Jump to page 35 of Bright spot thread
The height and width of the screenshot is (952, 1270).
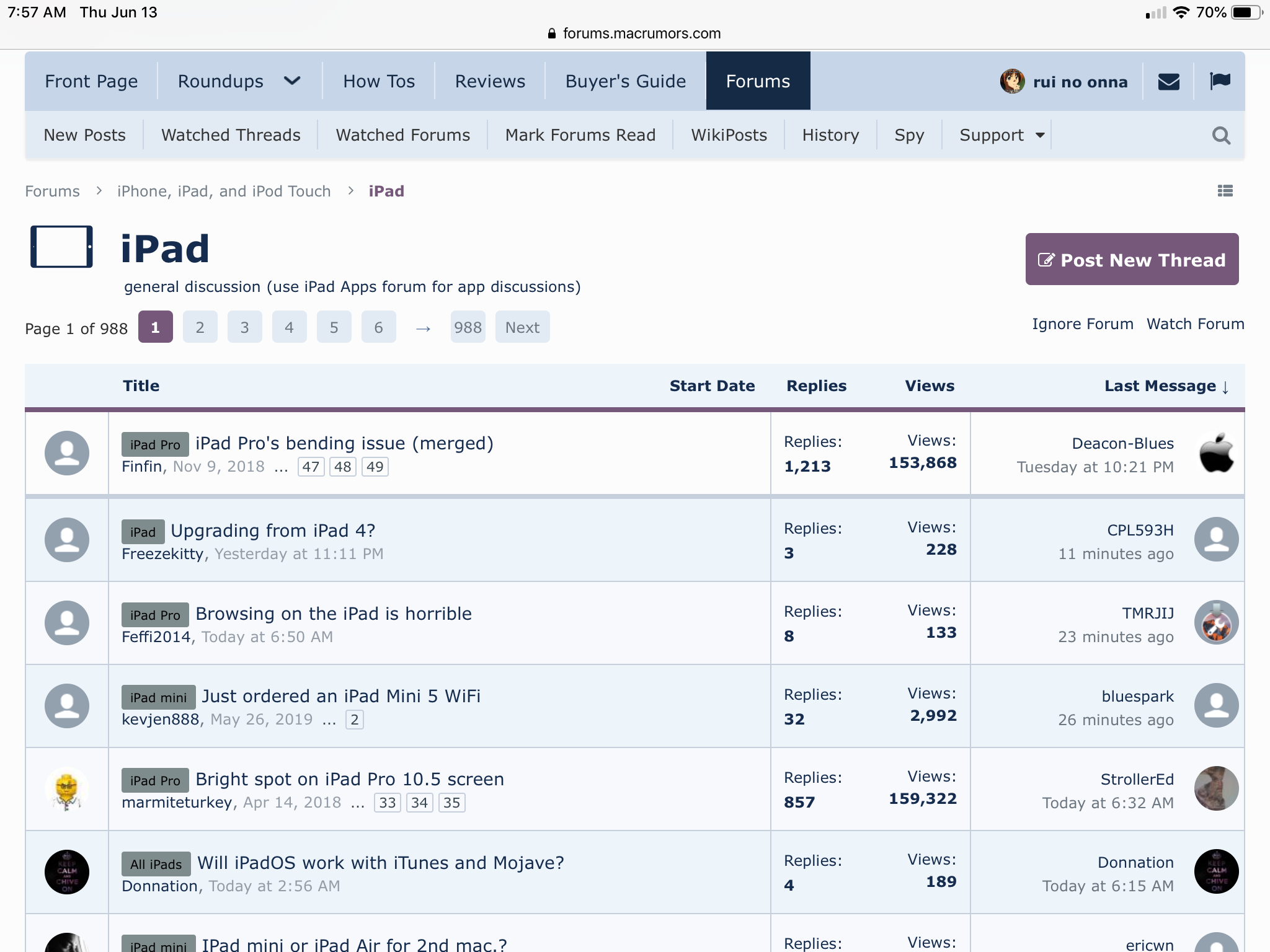pyautogui.click(x=451, y=803)
